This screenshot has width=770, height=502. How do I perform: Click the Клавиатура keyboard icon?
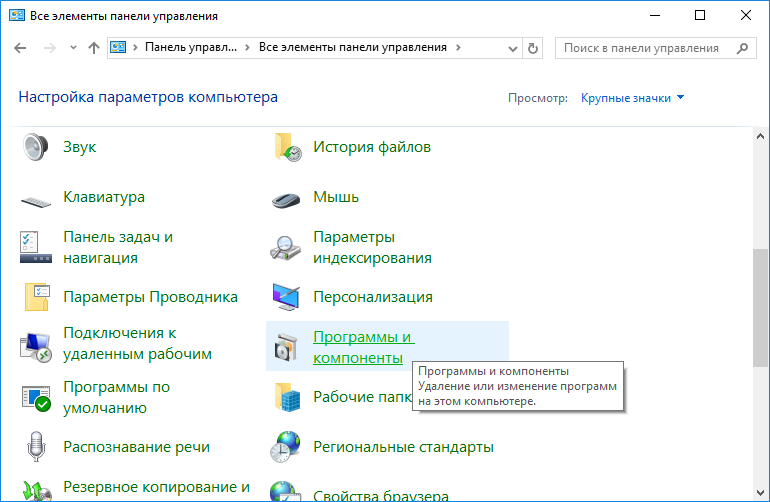pos(36,201)
